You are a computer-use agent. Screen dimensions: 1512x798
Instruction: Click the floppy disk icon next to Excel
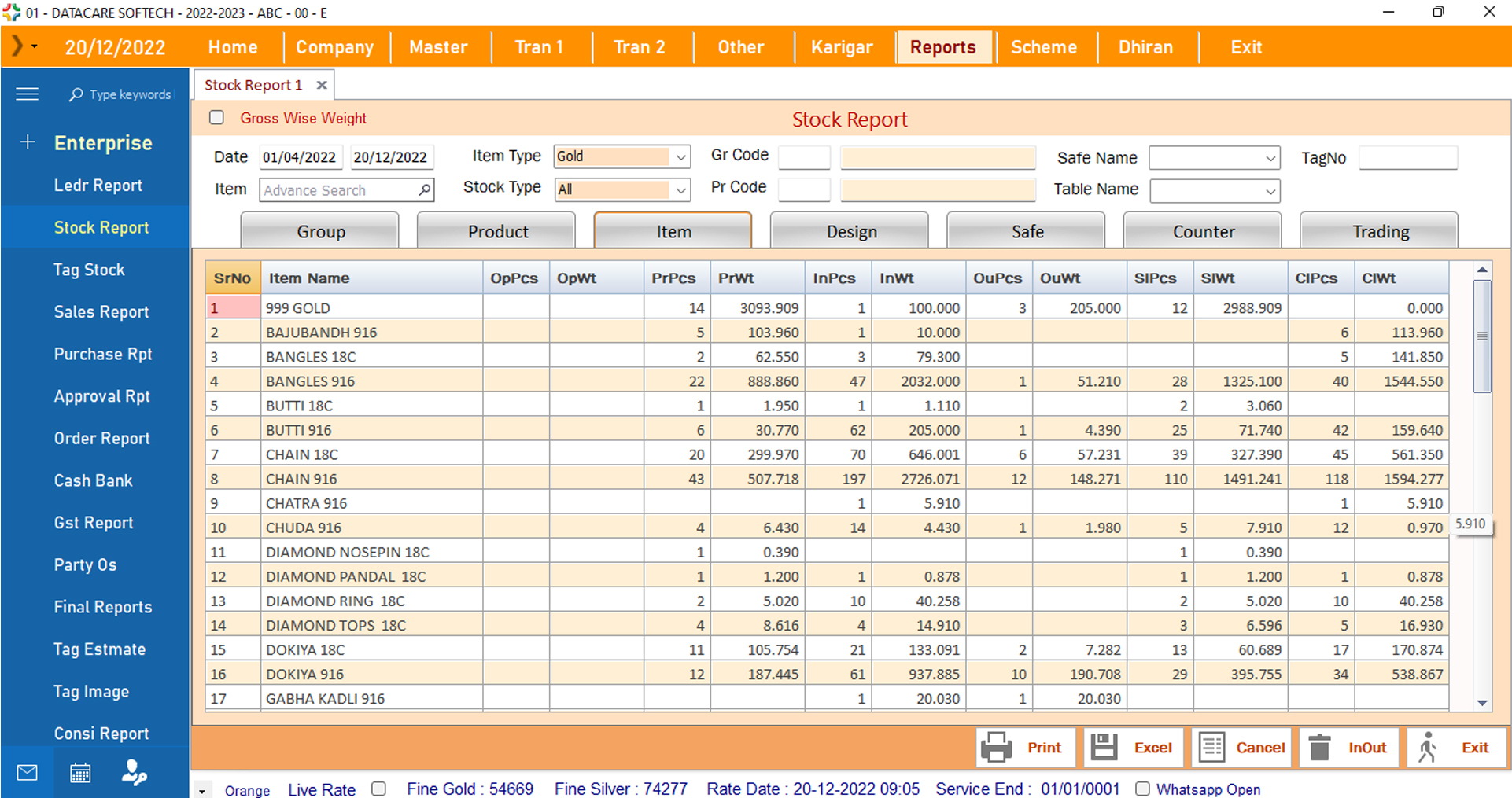click(x=1104, y=748)
